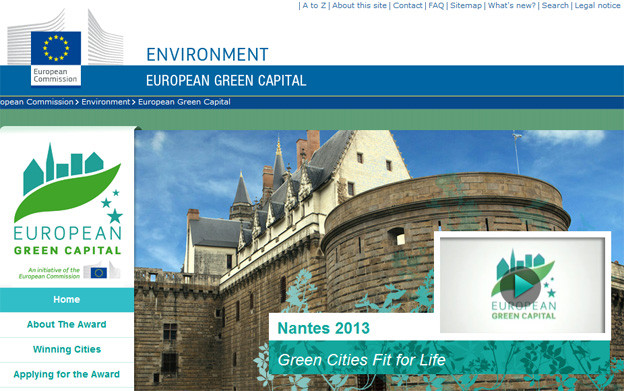This screenshot has height=391, width=624.
Task: Click the What's new? link
Action: pyautogui.click(x=512, y=6)
